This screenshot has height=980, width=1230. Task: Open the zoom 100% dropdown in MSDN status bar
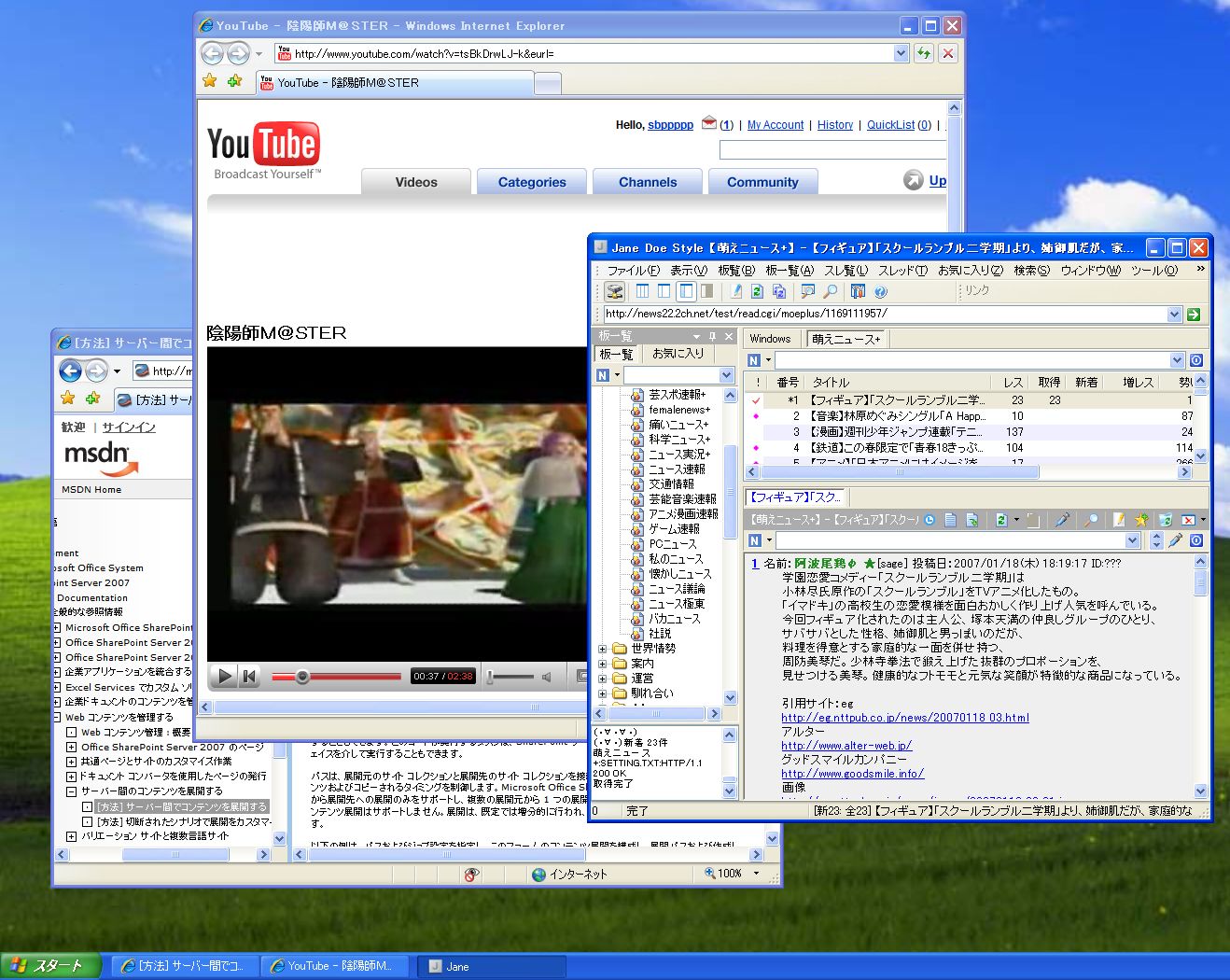[x=756, y=874]
